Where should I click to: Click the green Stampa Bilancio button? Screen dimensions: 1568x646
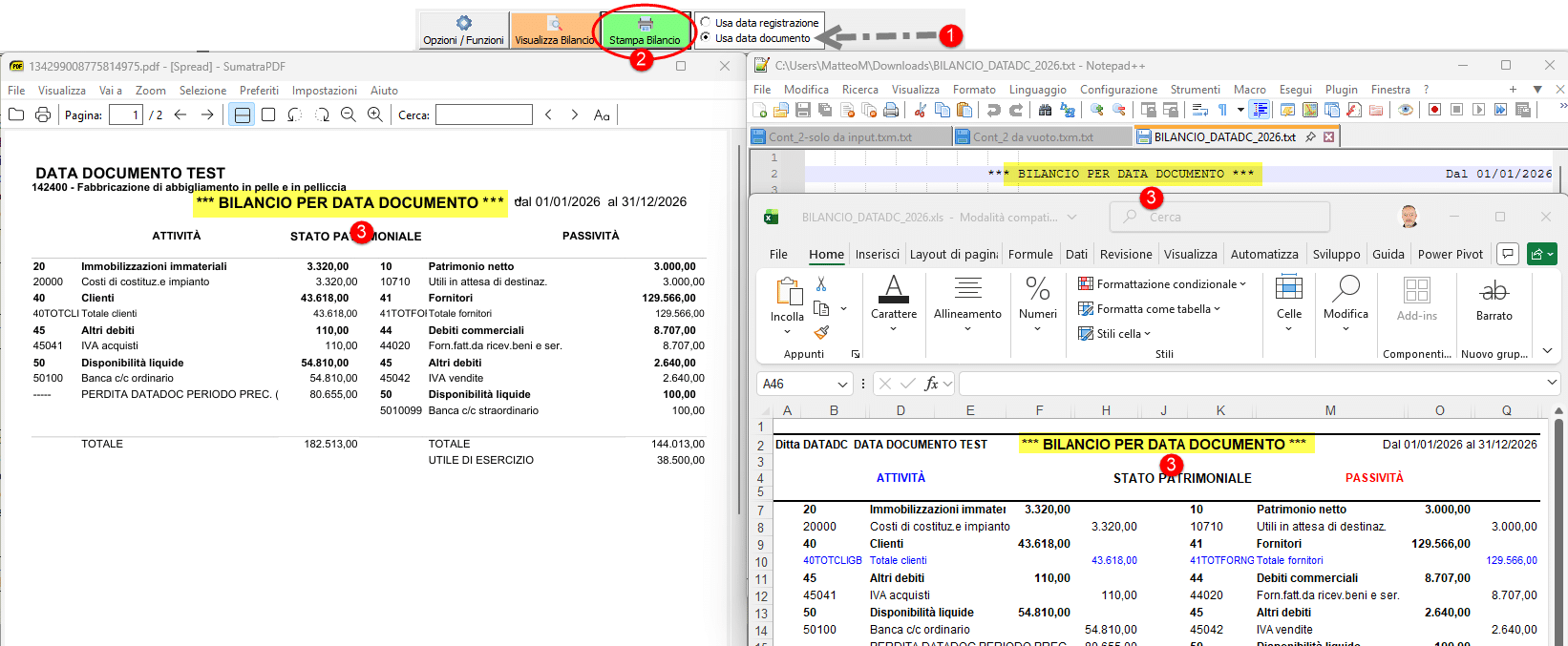pos(645,30)
